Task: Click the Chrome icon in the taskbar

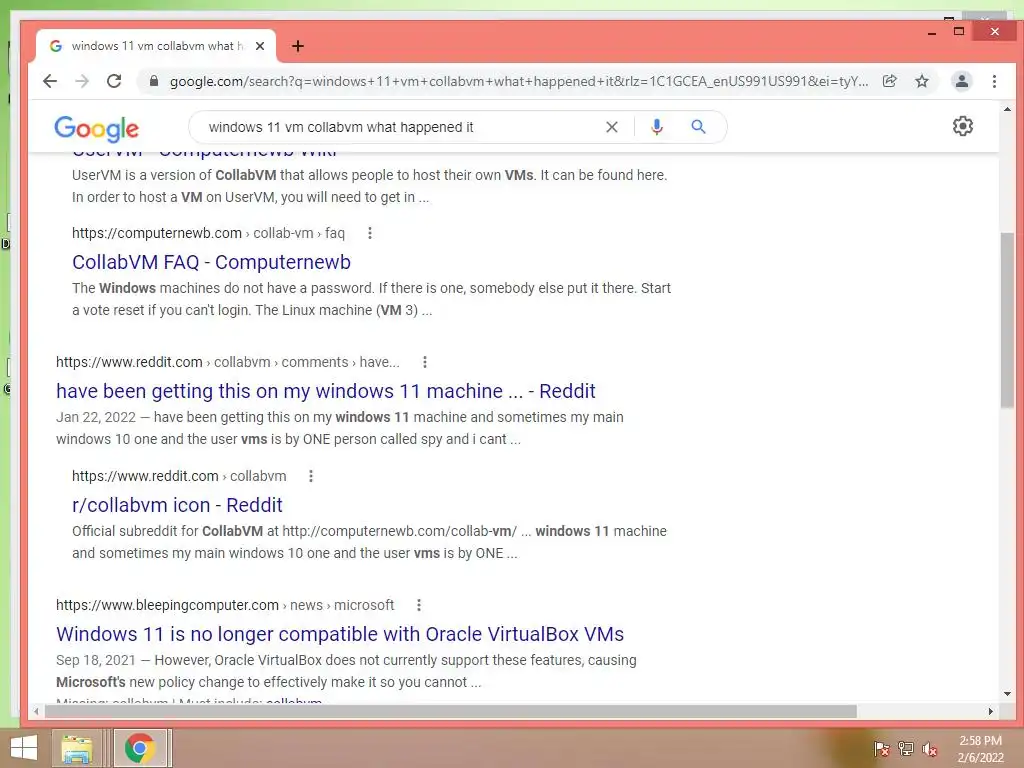Action: (140, 748)
